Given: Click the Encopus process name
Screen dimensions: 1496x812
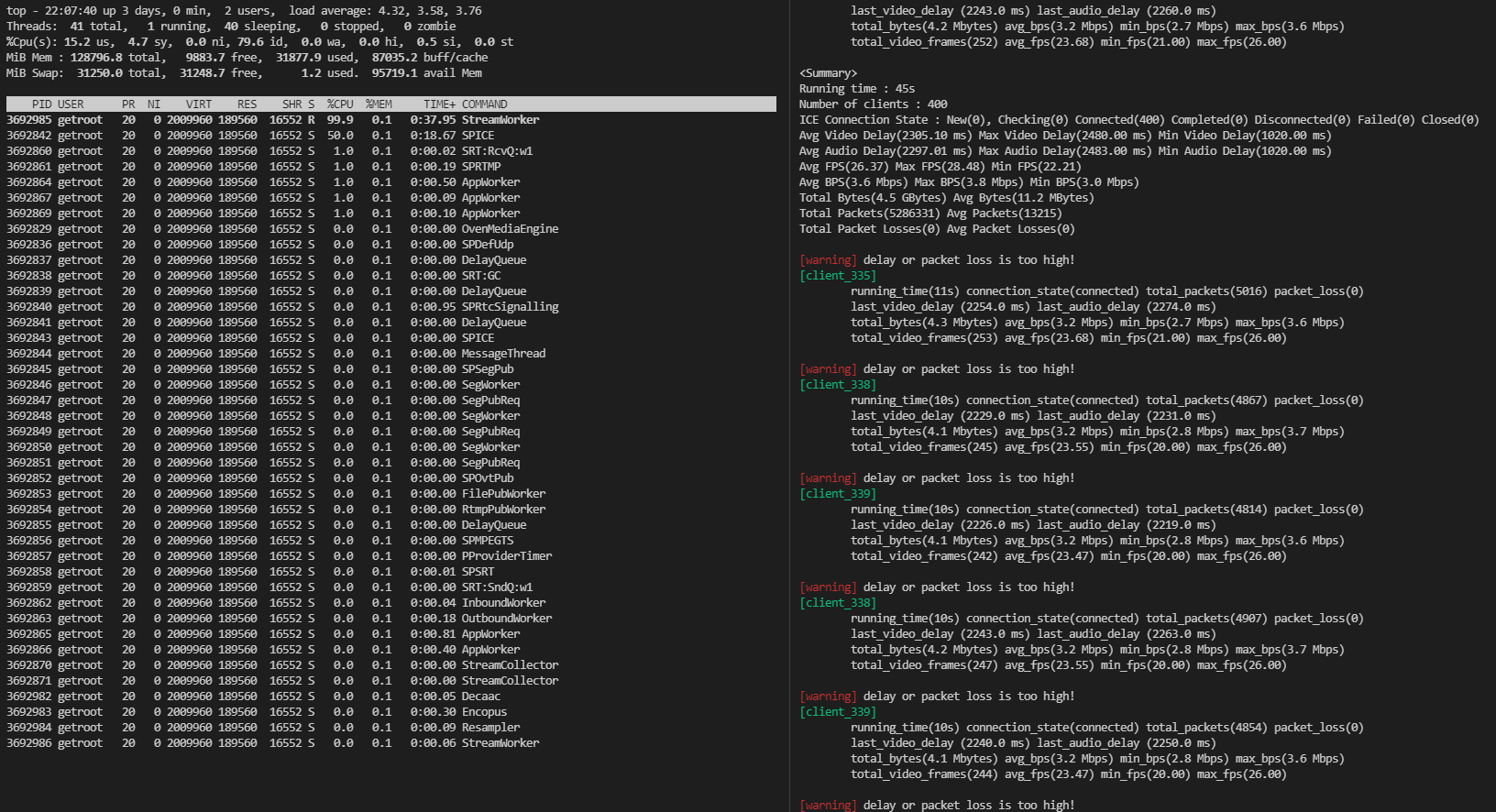Looking at the screenshot, I should (x=484, y=712).
